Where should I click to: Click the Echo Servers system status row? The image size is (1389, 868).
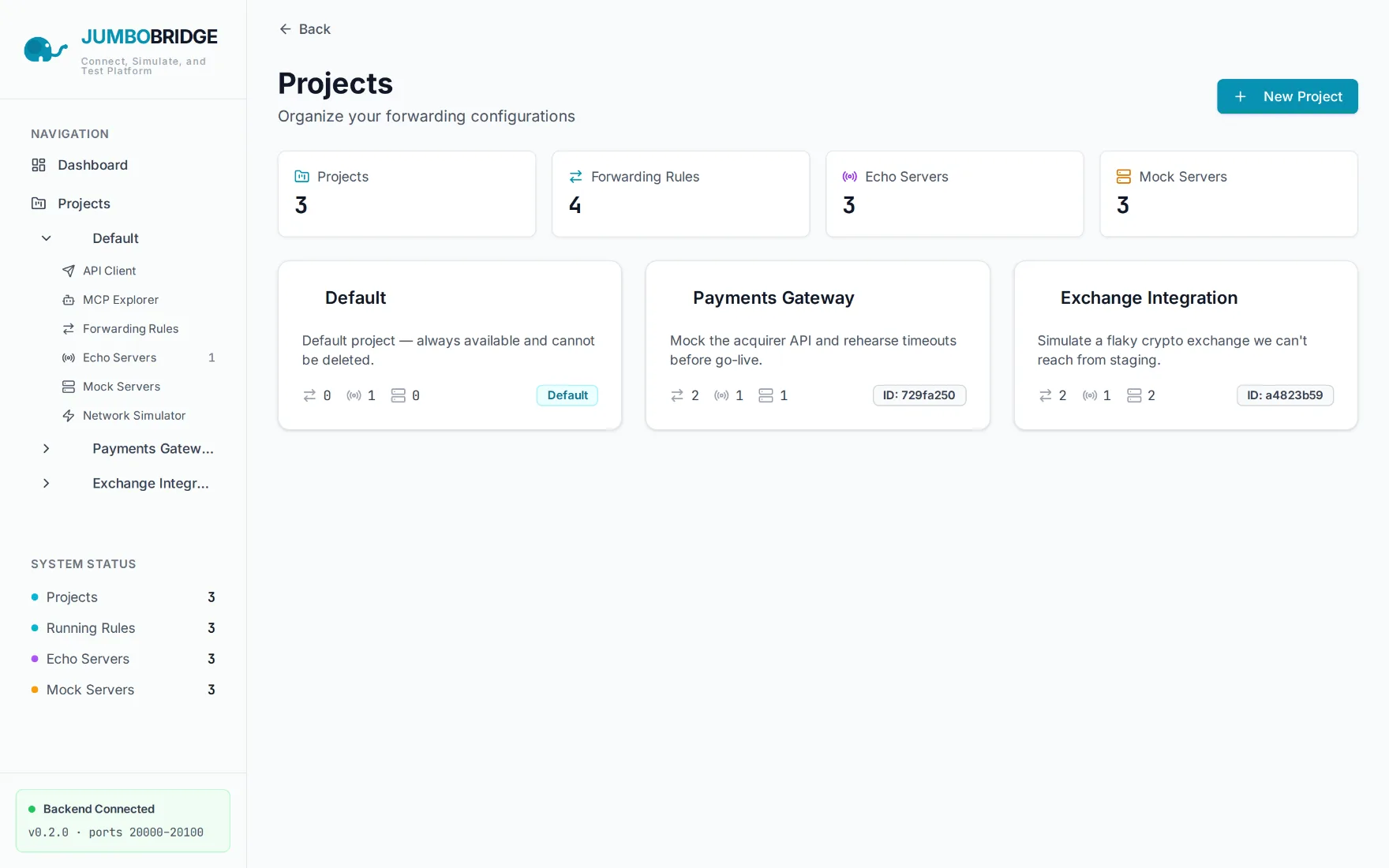(x=123, y=659)
